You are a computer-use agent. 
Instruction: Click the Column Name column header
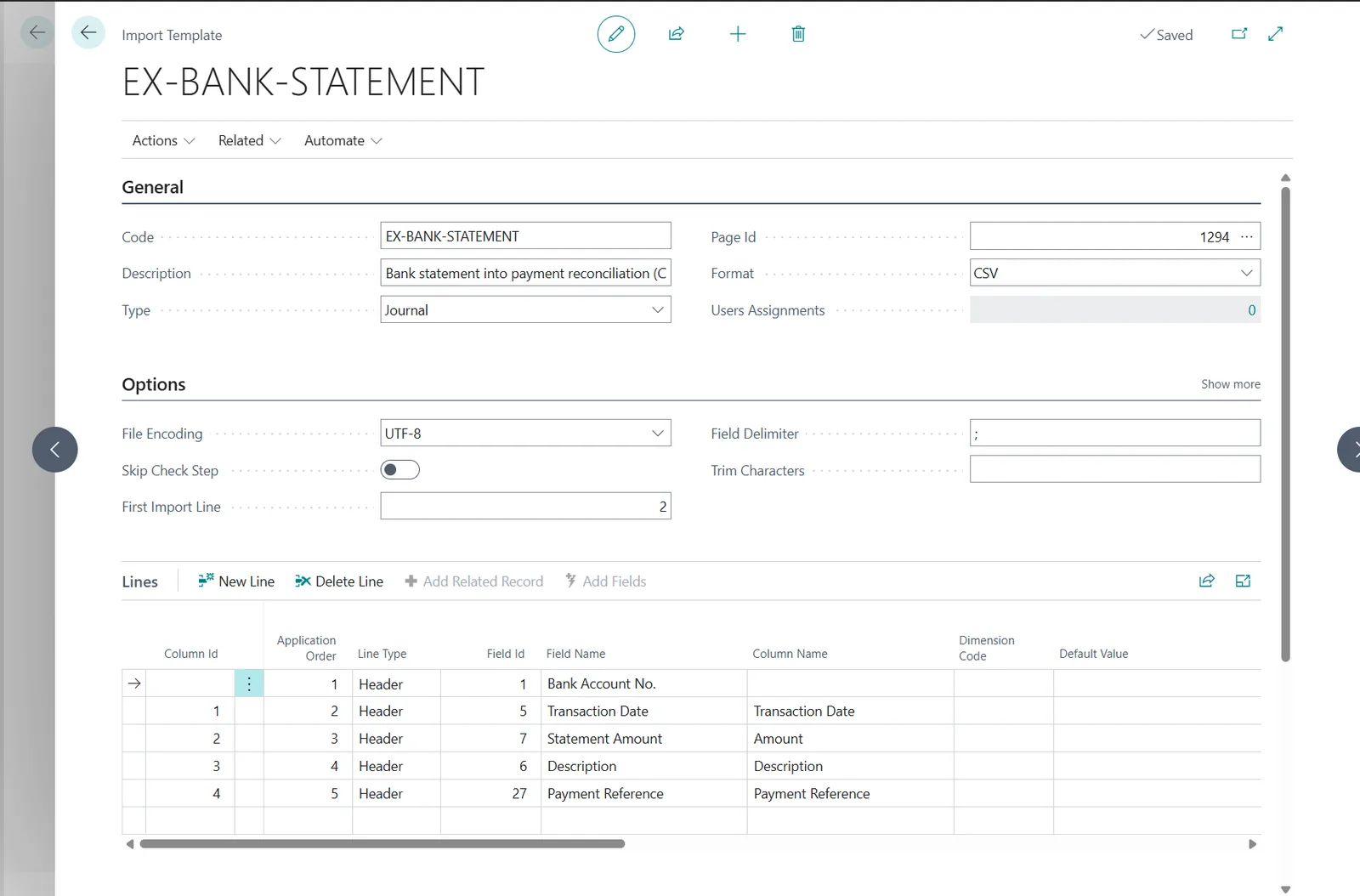click(790, 654)
